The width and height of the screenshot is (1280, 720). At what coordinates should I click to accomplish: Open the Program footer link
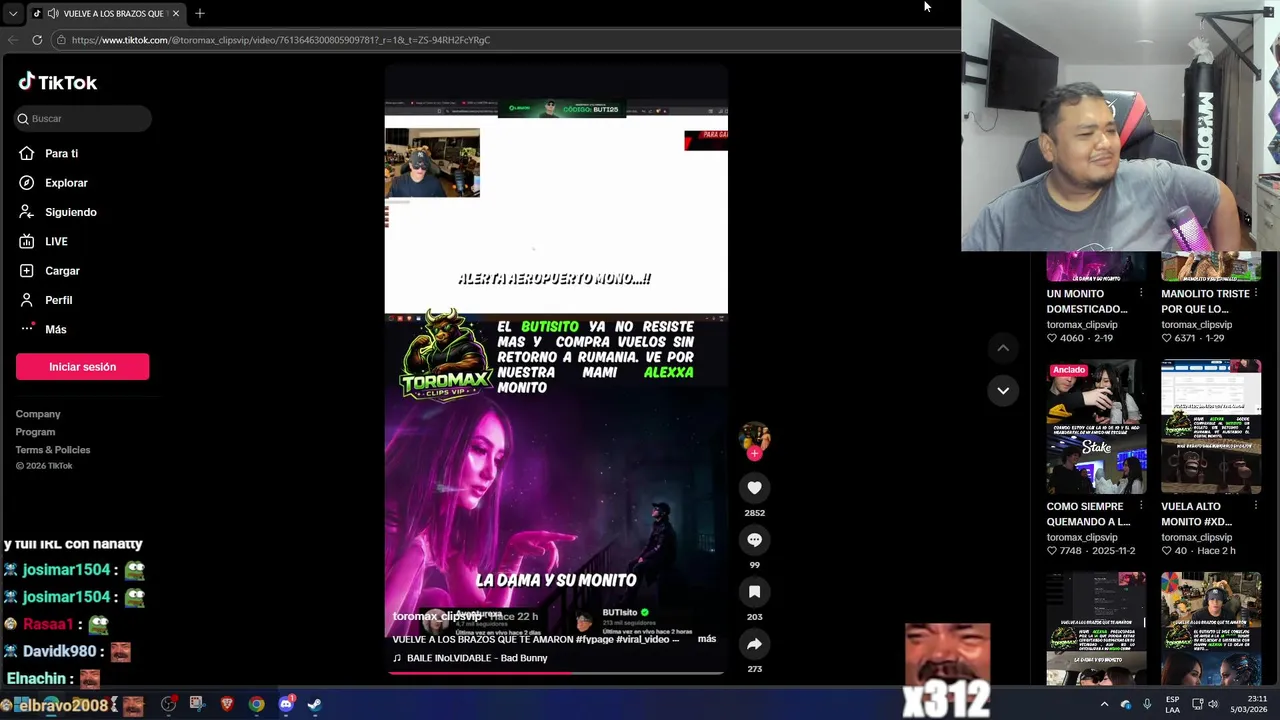[35, 432]
